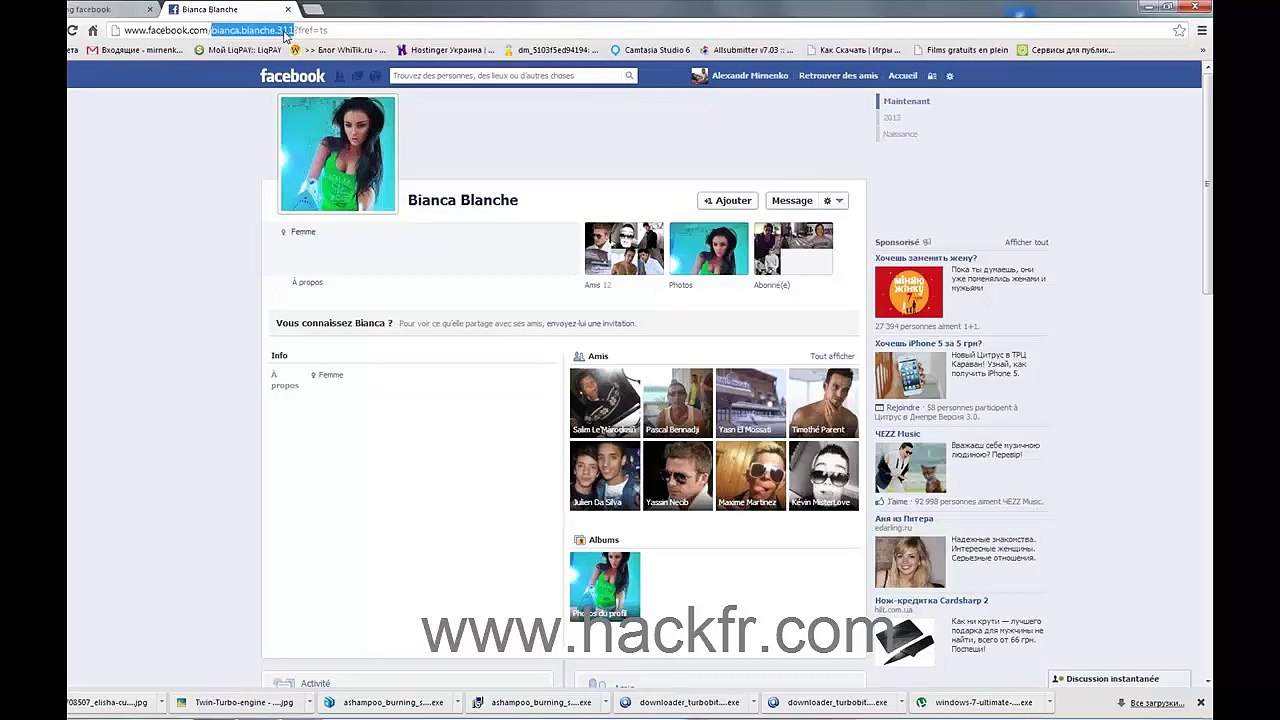
Task: Open Discussion instantanée chat bar
Action: [x=1119, y=679]
